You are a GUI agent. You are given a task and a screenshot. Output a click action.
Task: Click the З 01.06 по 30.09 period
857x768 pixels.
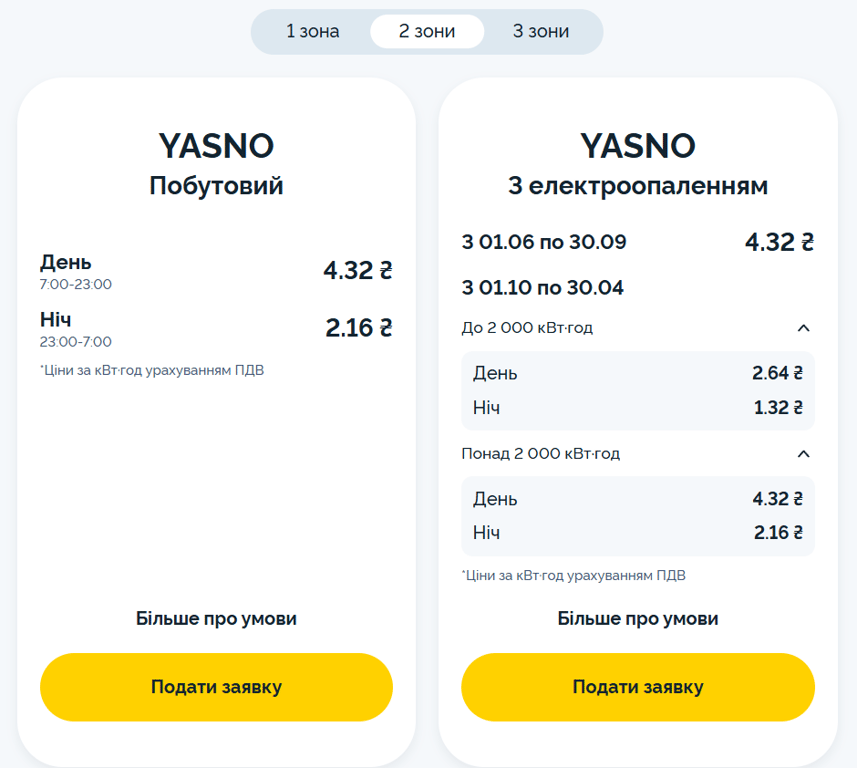544,242
